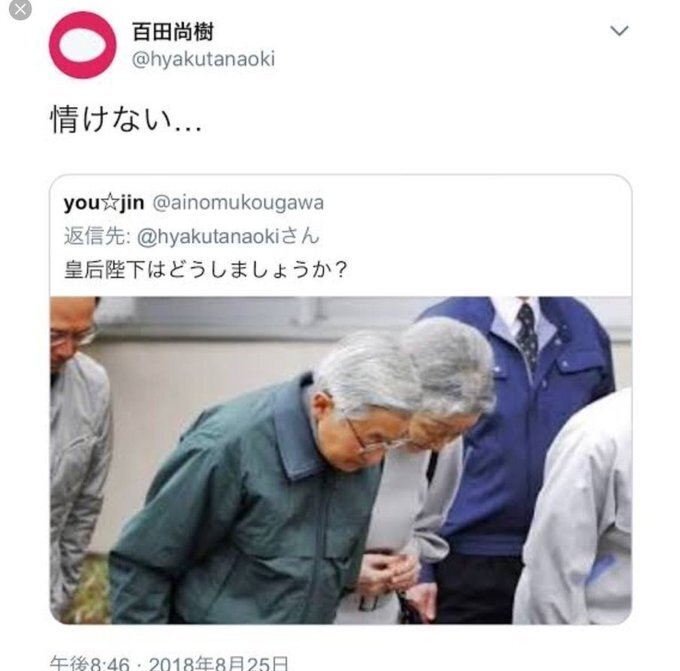The image size is (680, 671).
Task: Follow the @hyakutanaoki mention in reply line
Action: (208, 237)
